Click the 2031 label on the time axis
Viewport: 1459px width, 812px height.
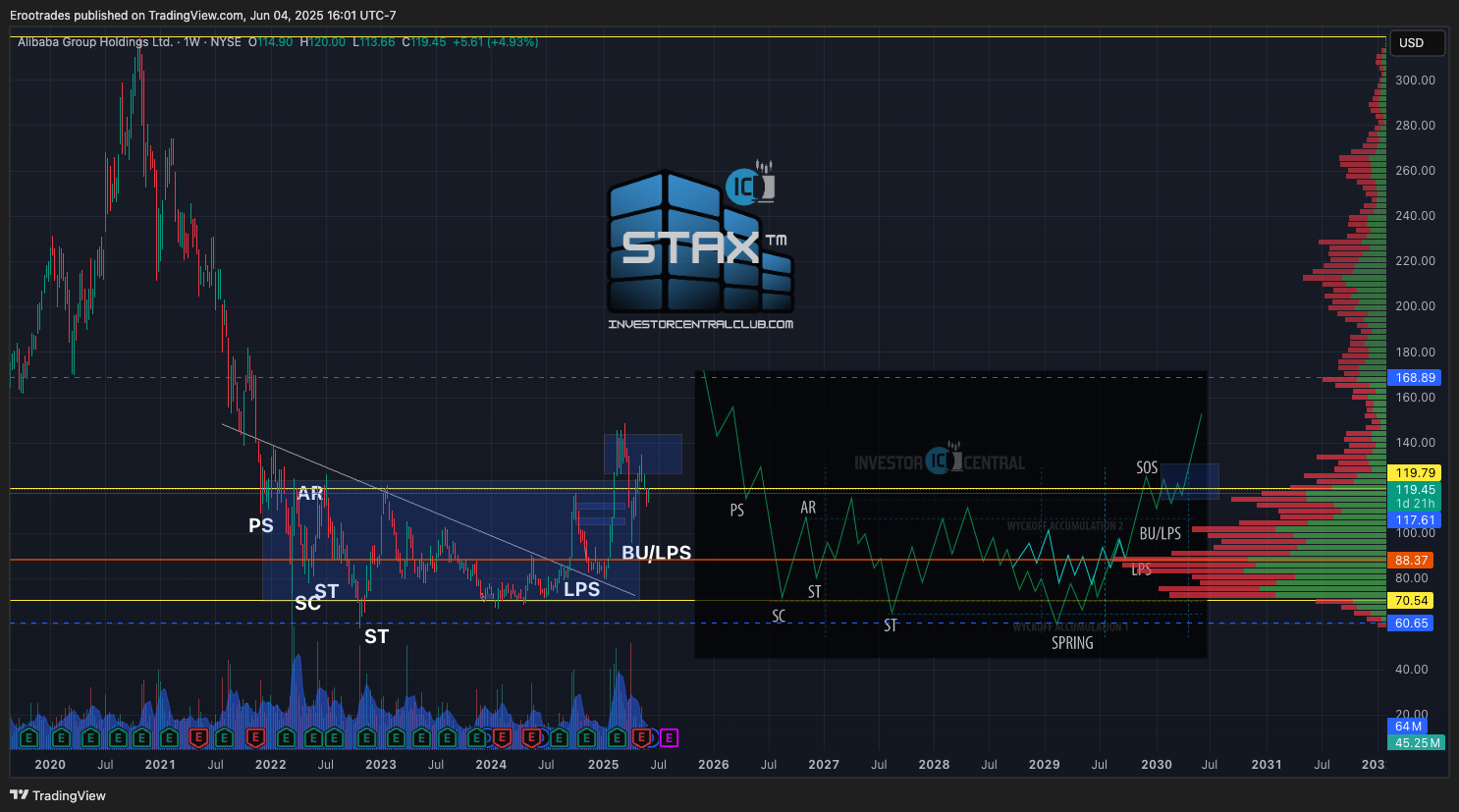[1267, 765]
